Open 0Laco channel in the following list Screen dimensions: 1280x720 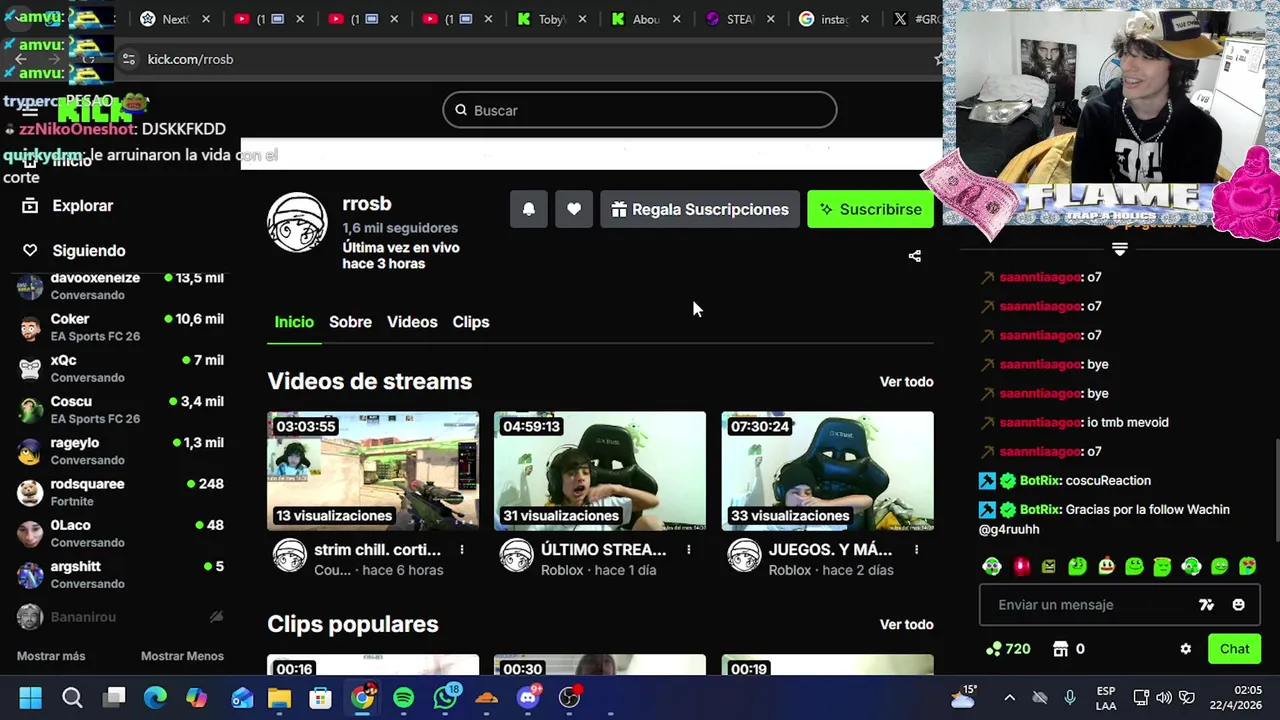click(121, 533)
